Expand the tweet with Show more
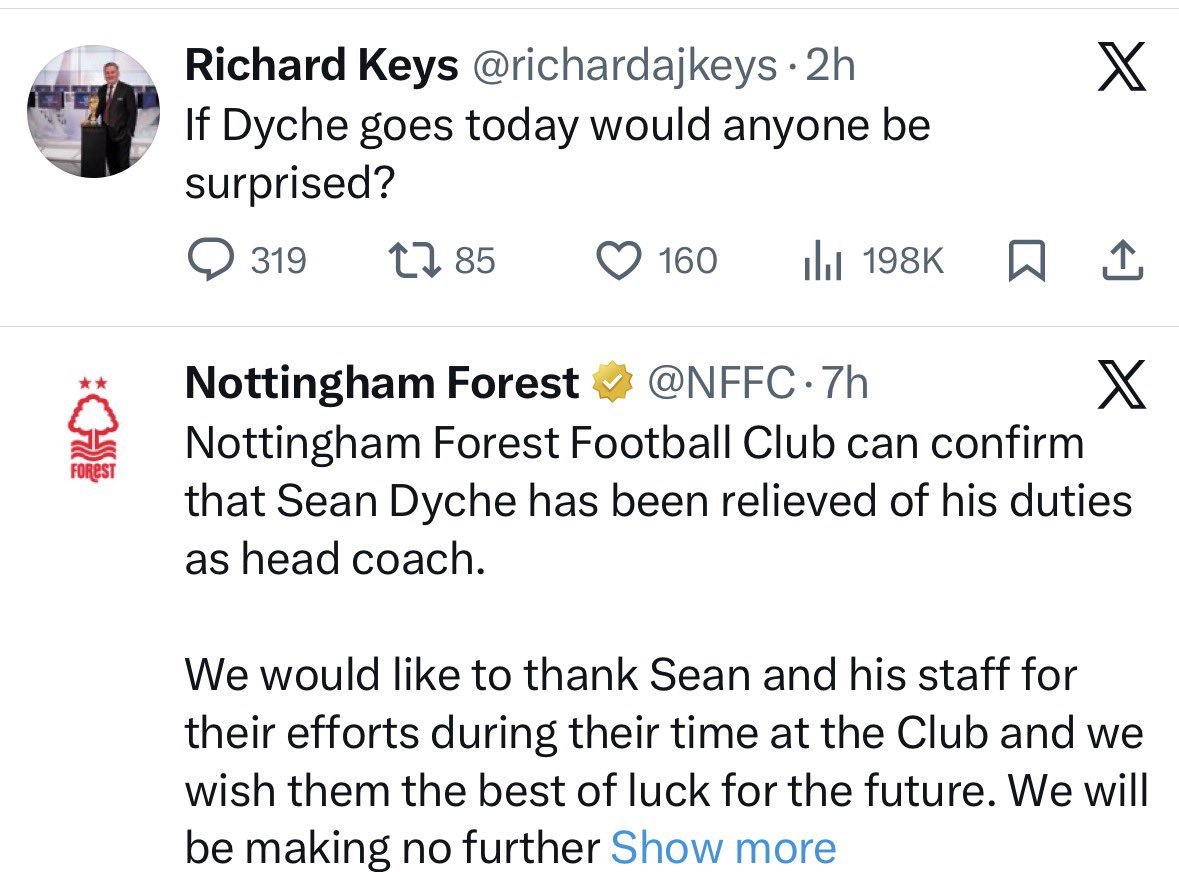The image size is (1179, 872). click(x=722, y=848)
